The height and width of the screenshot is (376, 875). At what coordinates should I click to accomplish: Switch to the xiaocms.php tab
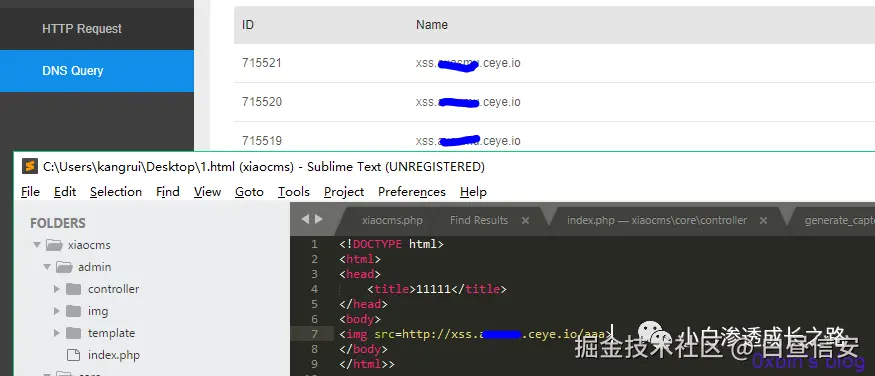(x=392, y=220)
